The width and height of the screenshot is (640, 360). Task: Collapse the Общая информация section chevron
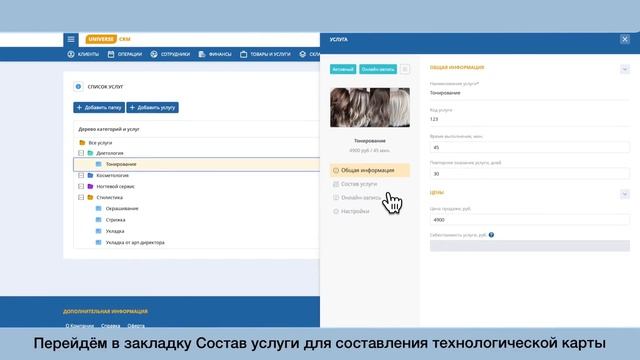624,69
